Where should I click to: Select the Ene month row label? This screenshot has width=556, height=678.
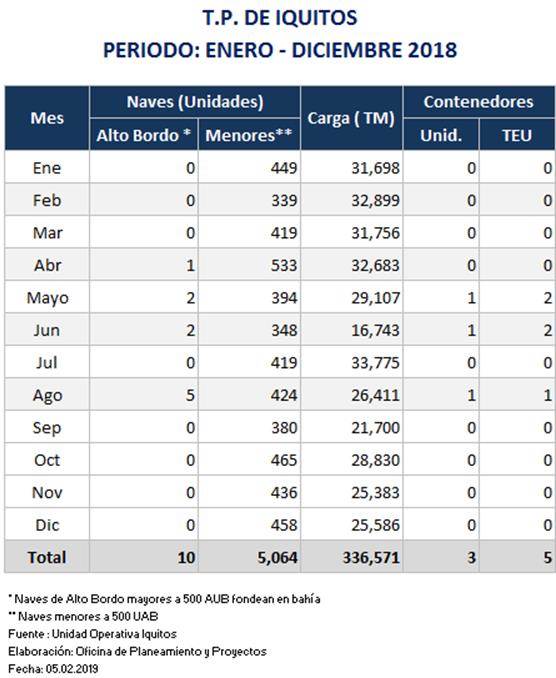tap(47, 168)
